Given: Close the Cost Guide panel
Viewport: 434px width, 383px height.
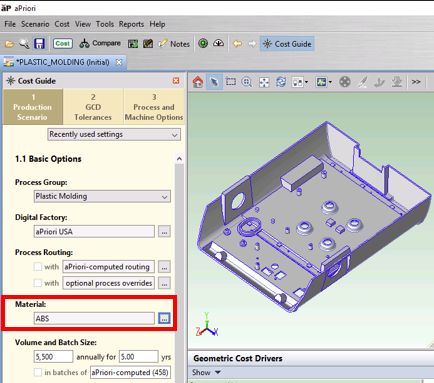Looking at the screenshot, I should (x=176, y=81).
